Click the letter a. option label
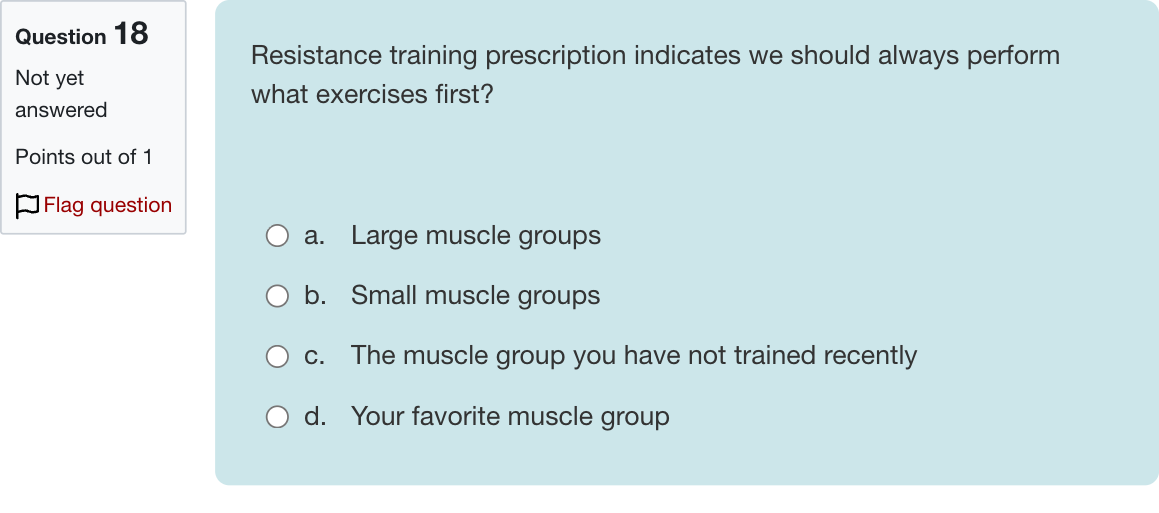 click(x=315, y=236)
